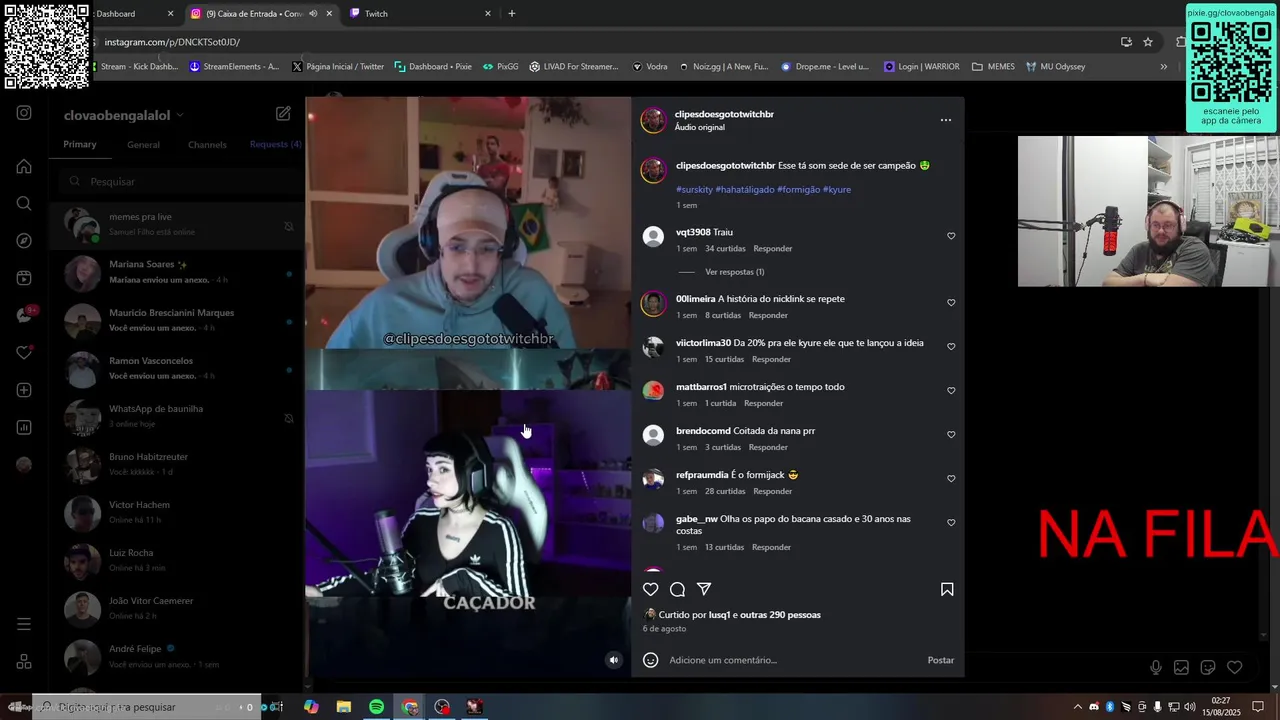Click the Create plus icon in sidebar
Image resolution: width=1280 pixels, height=720 pixels.
coord(24,390)
